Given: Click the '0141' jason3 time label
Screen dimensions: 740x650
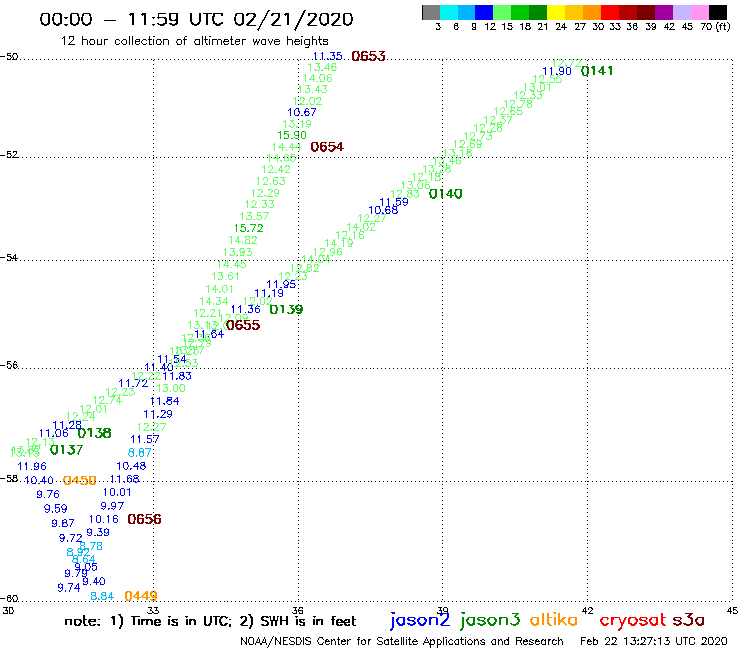Looking at the screenshot, I should tap(597, 71).
